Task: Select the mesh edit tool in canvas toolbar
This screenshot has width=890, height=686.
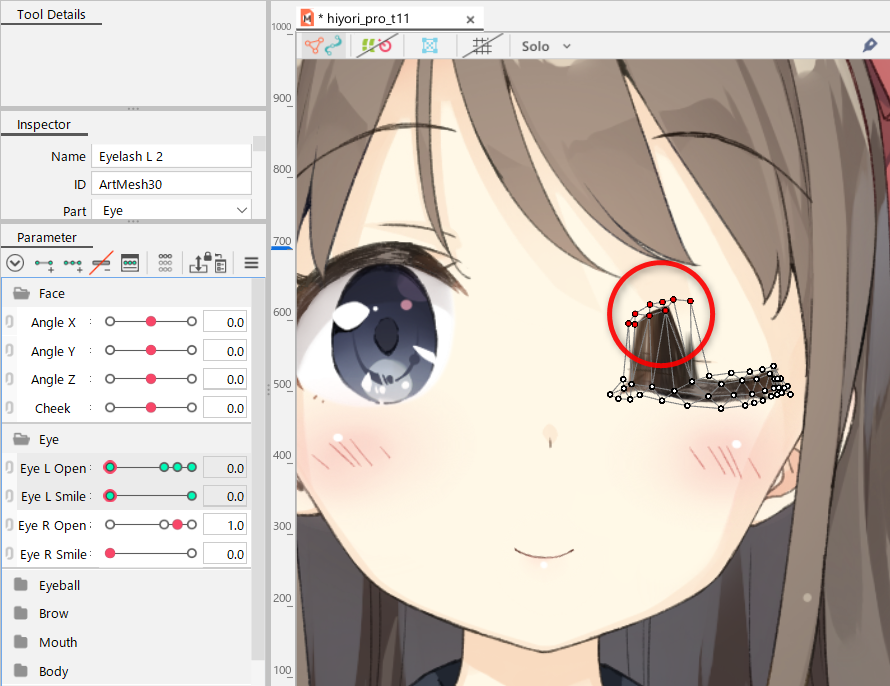Action: click(322, 46)
